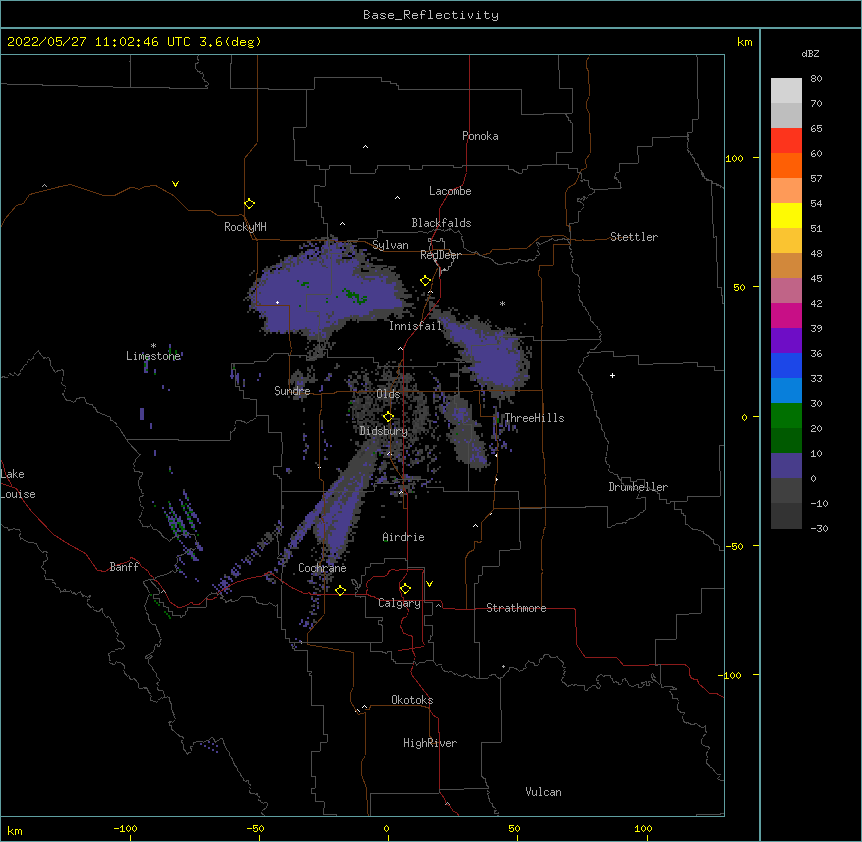The image size is (862, 842).
Task: Click the yellow diamond marker near RockyMH
Action: tap(249, 204)
